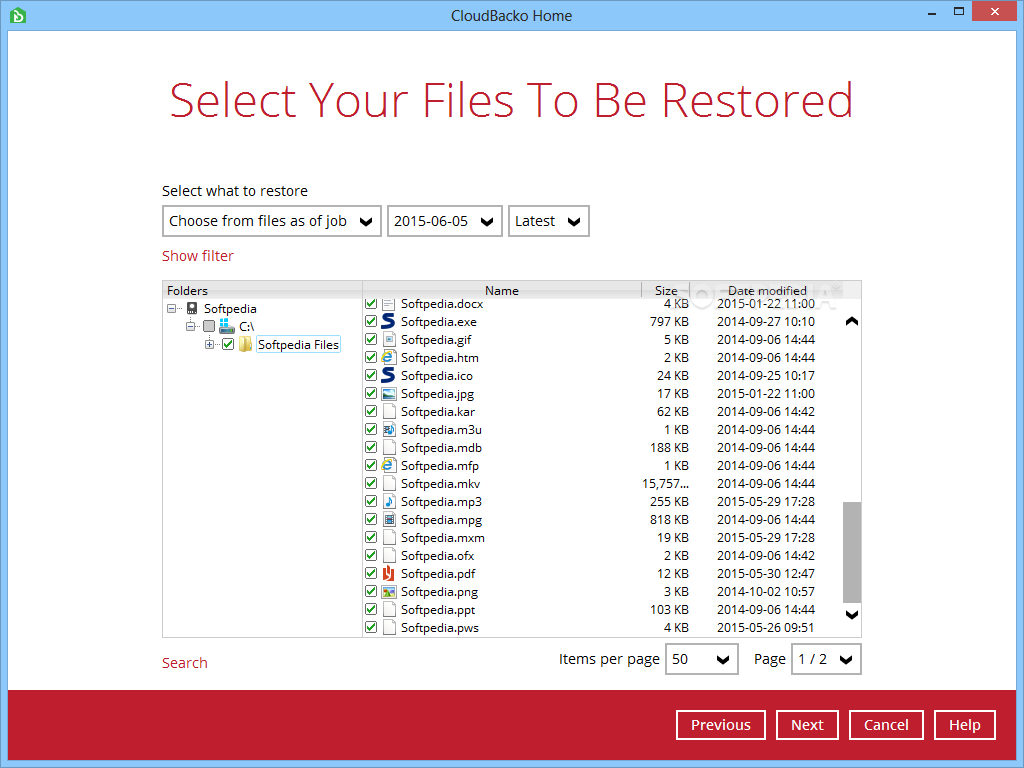Click the Softpedia.ppt file icon

pyautogui.click(x=389, y=609)
